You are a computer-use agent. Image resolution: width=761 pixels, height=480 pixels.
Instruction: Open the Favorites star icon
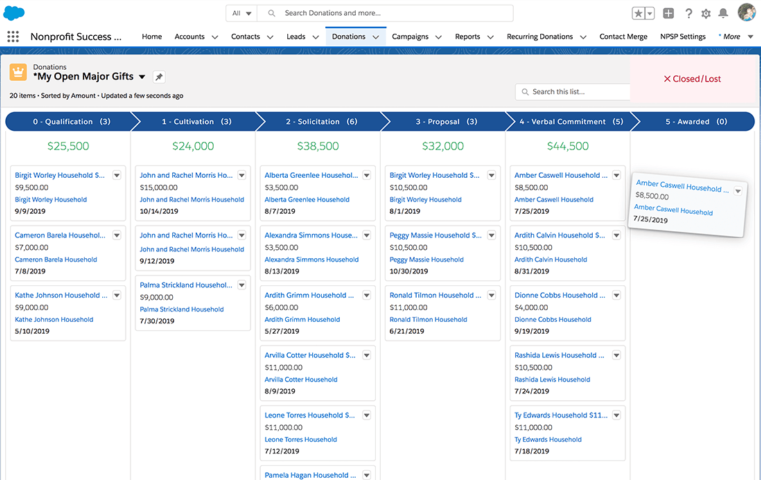click(x=638, y=13)
